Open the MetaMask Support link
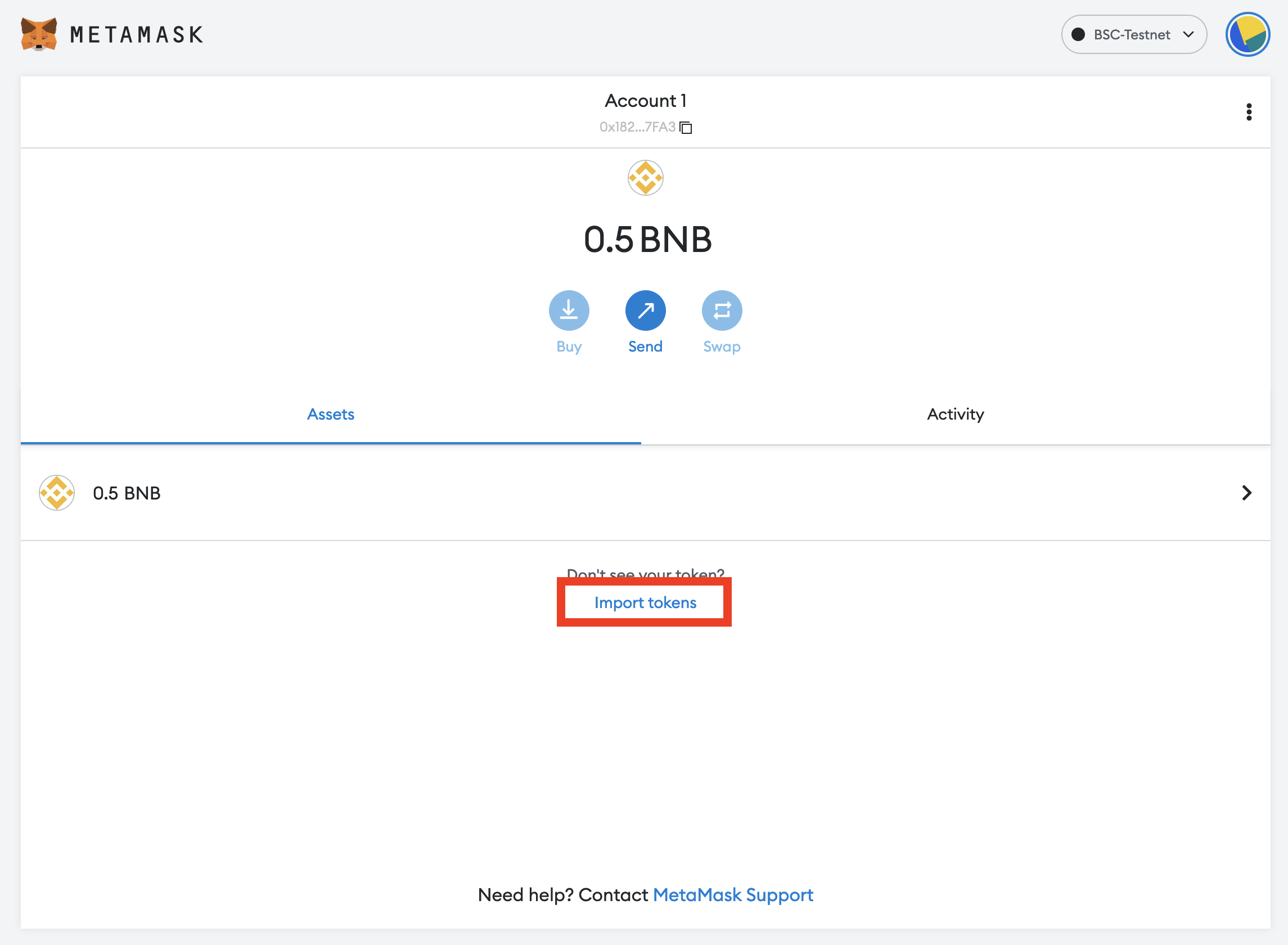1288x945 pixels. click(733, 895)
